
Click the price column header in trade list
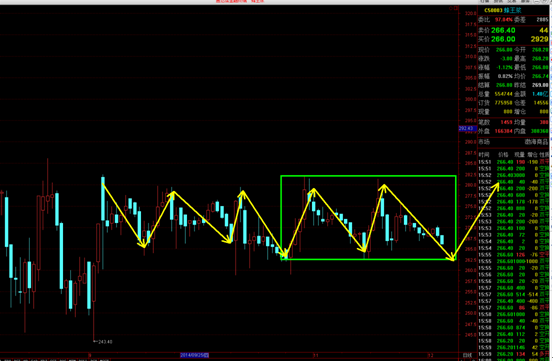(503, 155)
